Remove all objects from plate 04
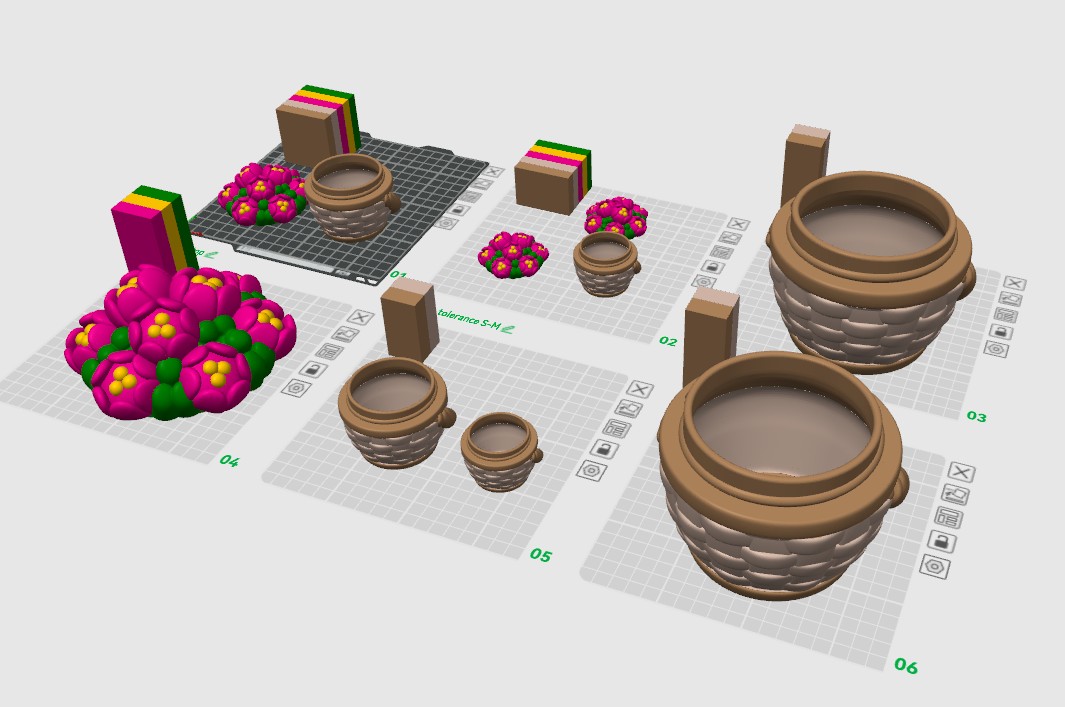This screenshot has height=707, width=1065. click(x=360, y=317)
